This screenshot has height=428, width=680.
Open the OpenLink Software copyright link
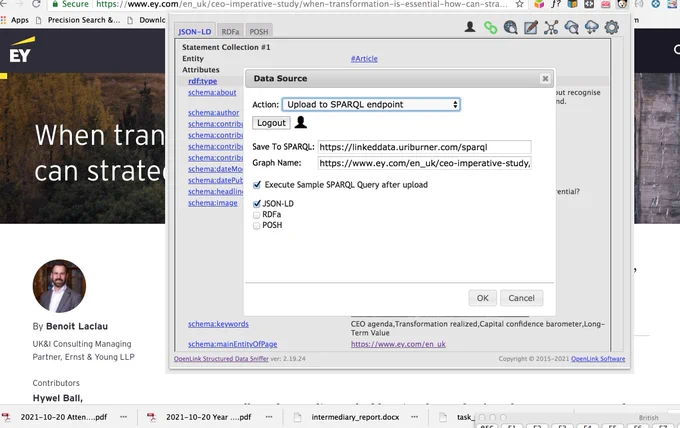click(x=598, y=359)
